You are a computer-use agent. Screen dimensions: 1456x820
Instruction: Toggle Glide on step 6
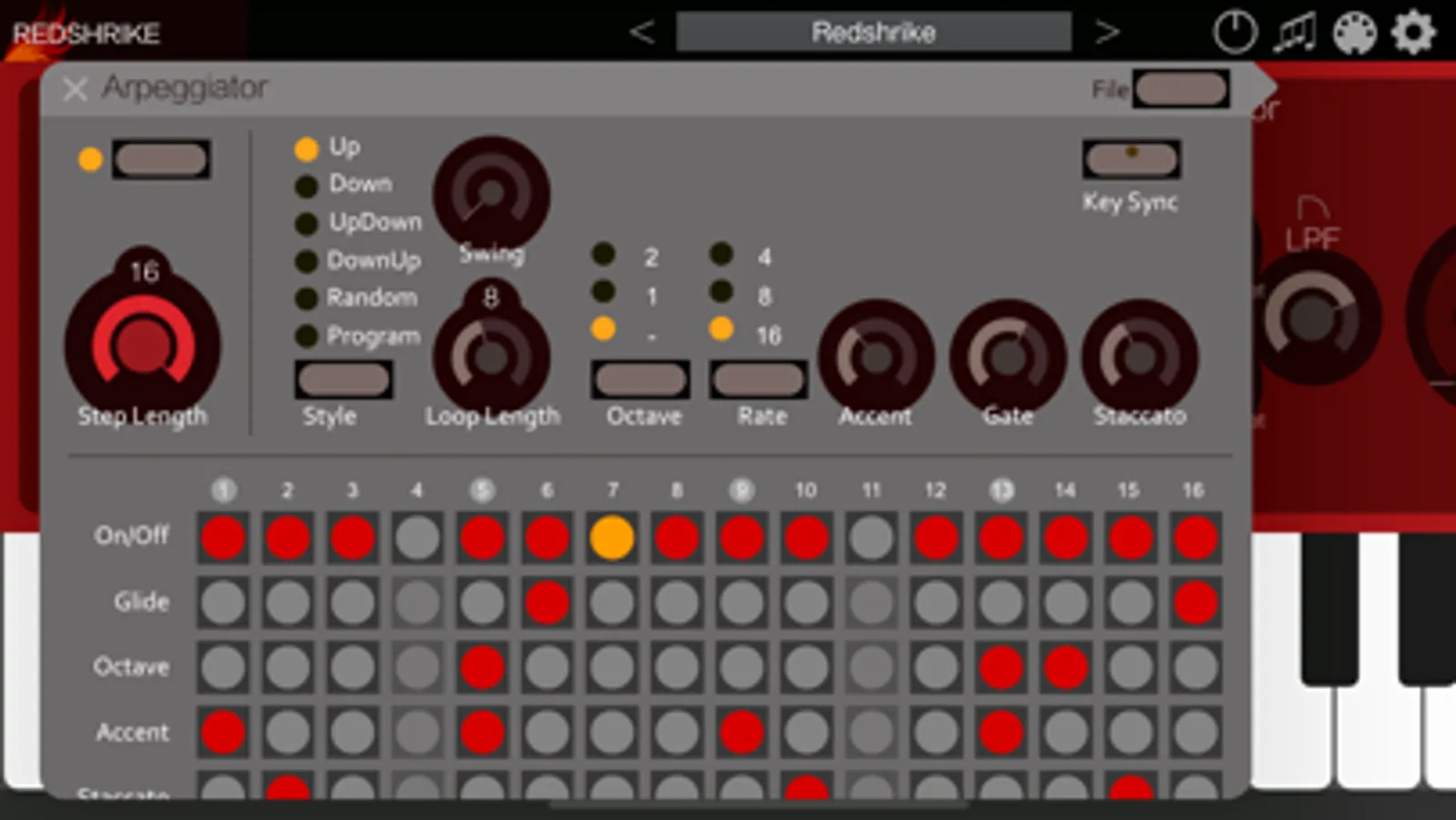pyautogui.click(x=547, y=602)
